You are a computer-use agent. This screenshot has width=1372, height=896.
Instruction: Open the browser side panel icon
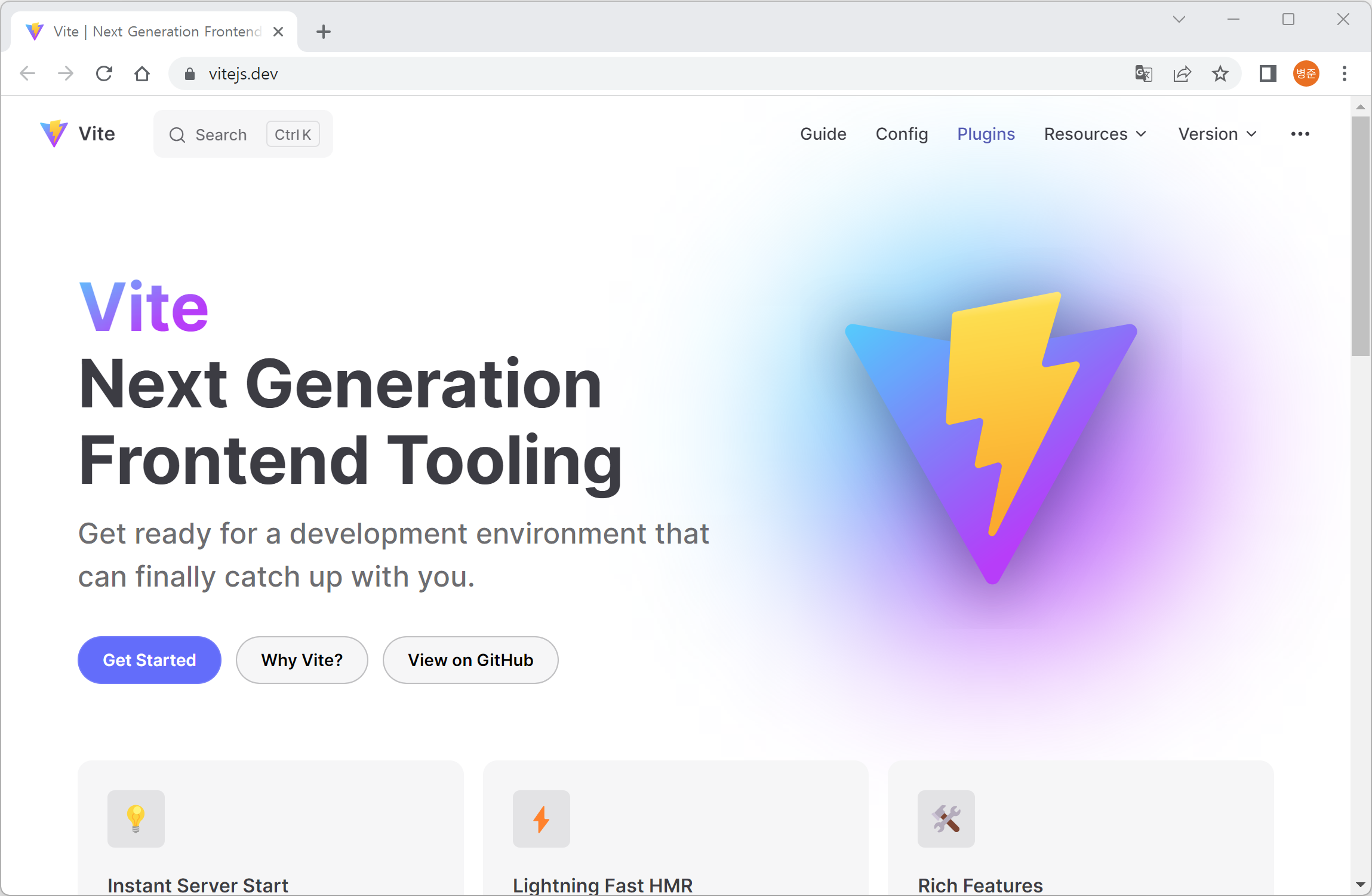[x=1268, y=73]
